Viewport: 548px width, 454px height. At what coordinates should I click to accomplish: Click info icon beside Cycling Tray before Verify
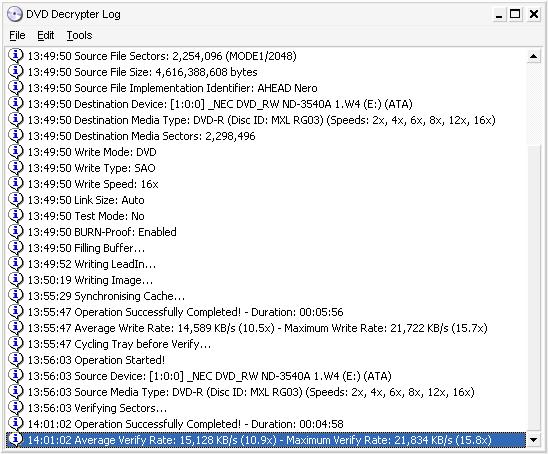(15, 344)
